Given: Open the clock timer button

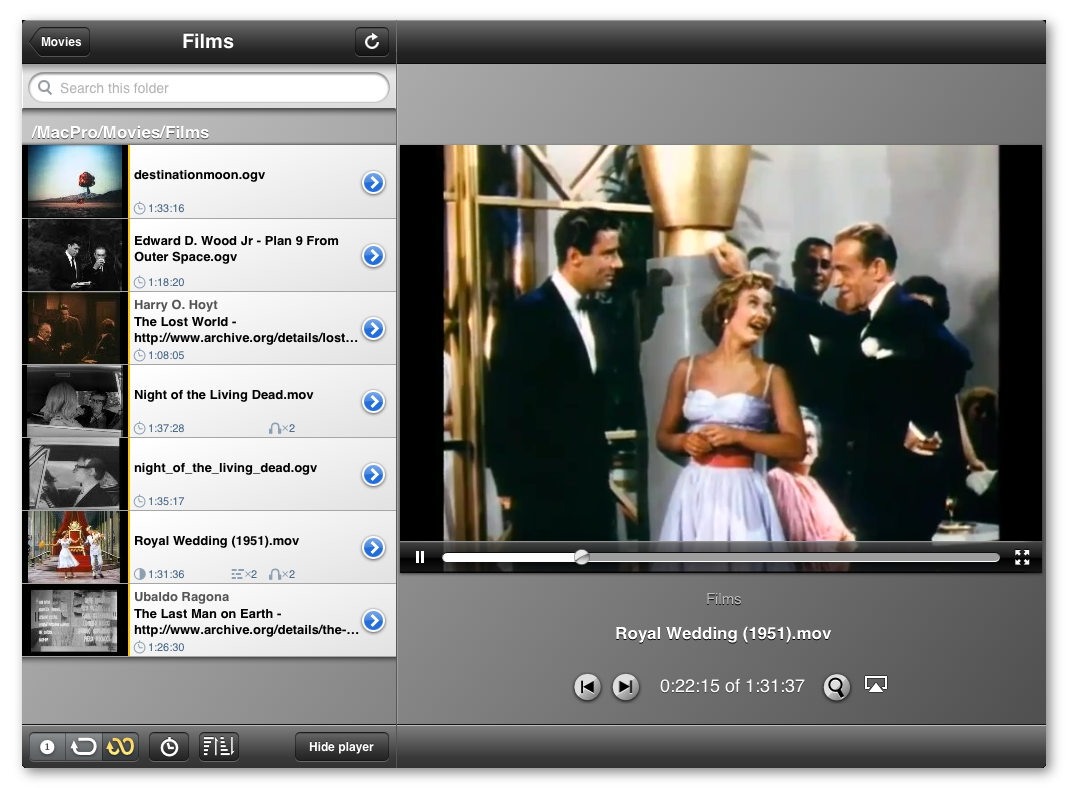Looking at the screenshot, I should (169, 747).
